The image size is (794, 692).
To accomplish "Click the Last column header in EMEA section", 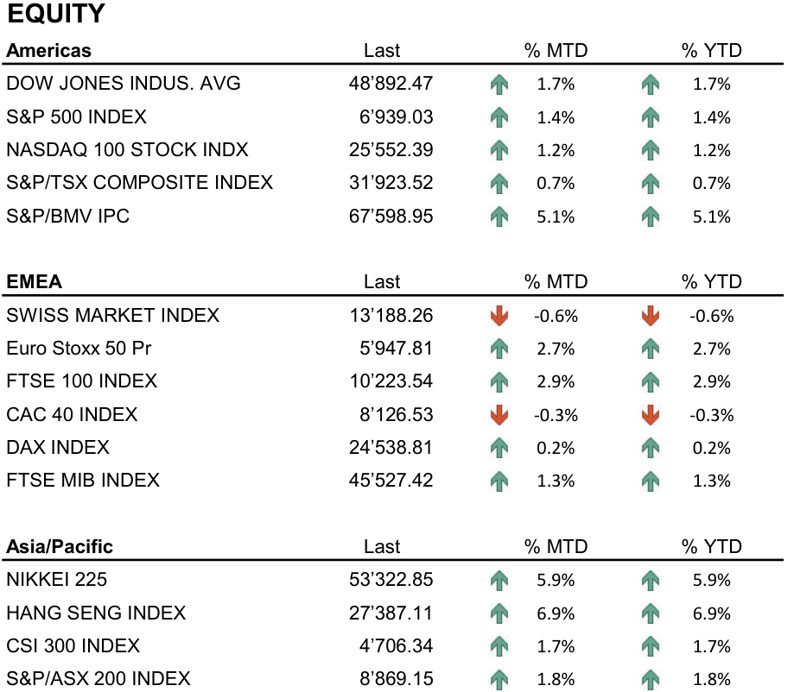I will [381, 282].
